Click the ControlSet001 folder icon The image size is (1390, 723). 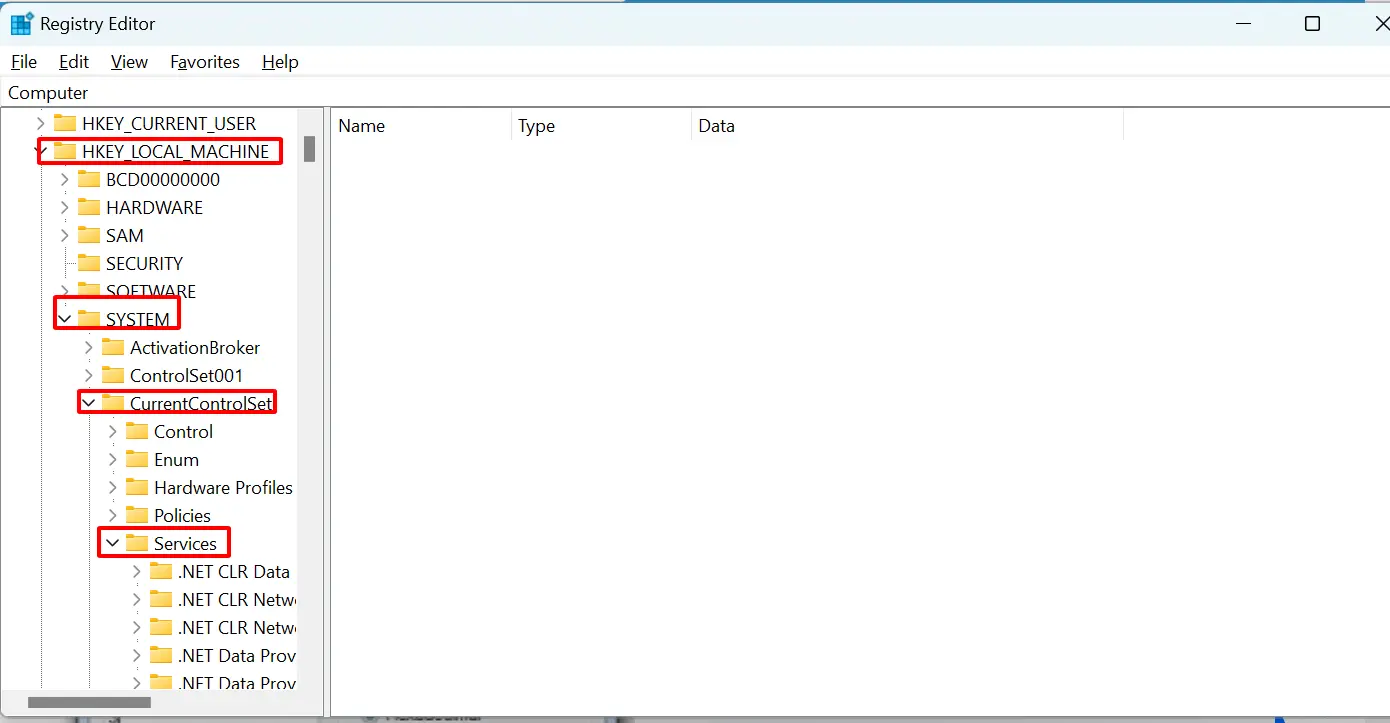click(x=113, y=375)
